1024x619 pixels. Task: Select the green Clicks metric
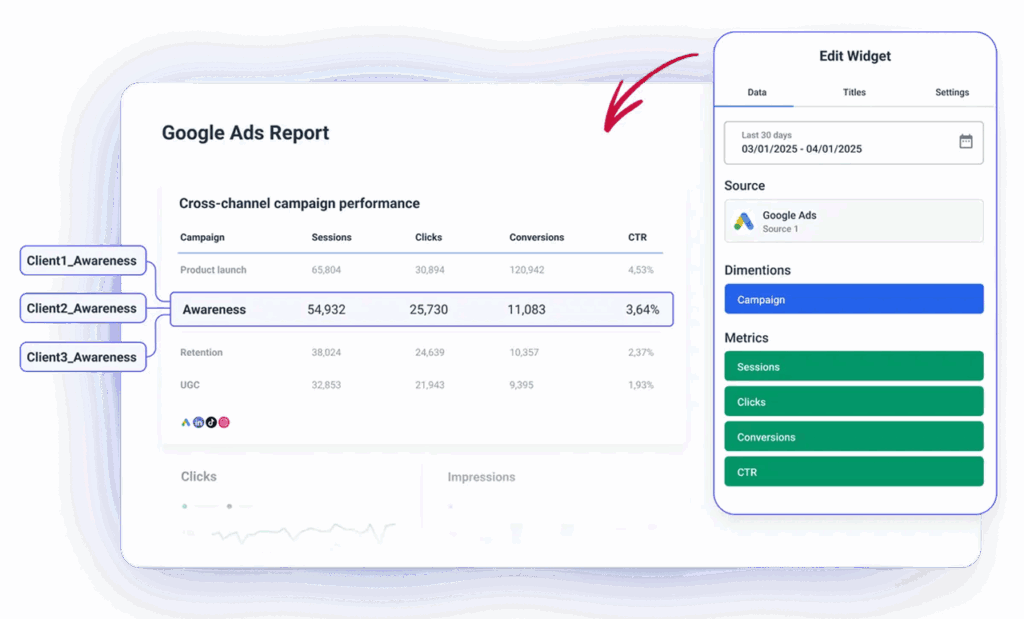(x=853, y=402)
